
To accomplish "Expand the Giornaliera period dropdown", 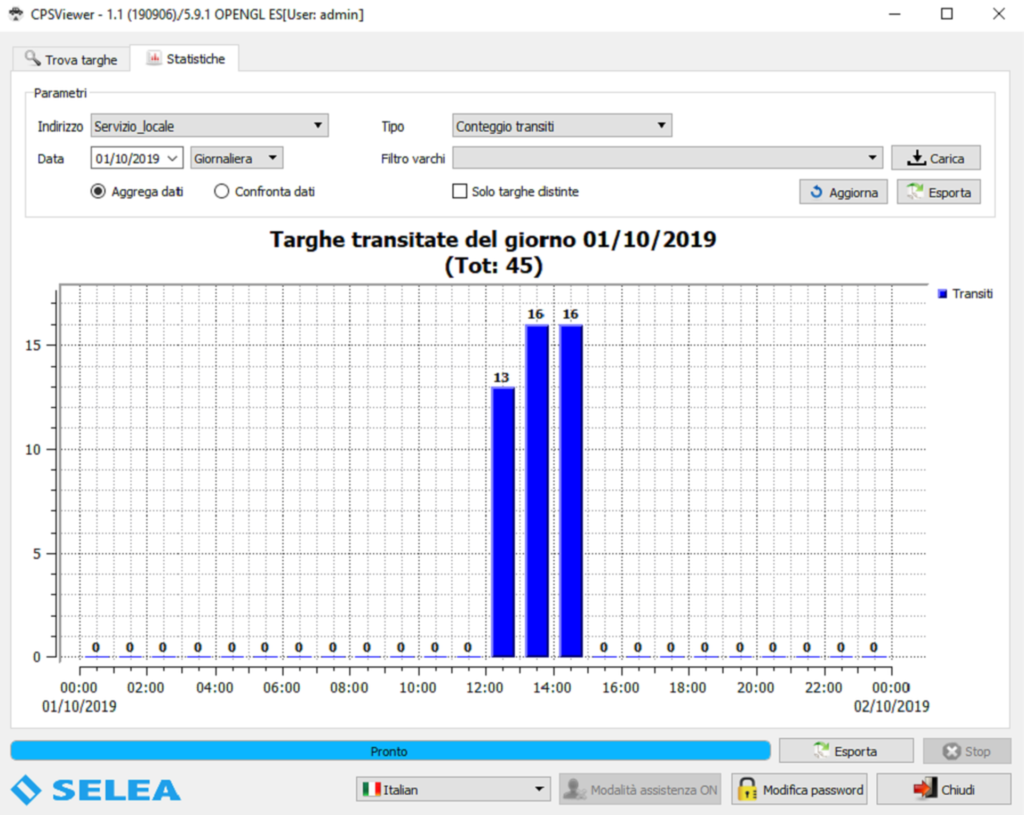I will point(236,158).
